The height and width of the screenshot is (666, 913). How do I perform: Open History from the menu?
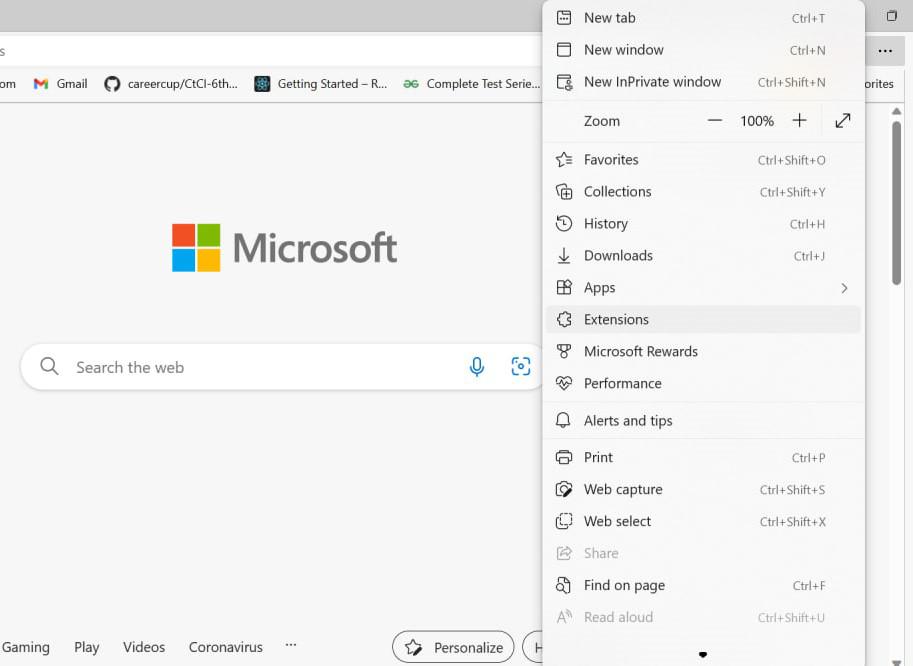point(703,224)
